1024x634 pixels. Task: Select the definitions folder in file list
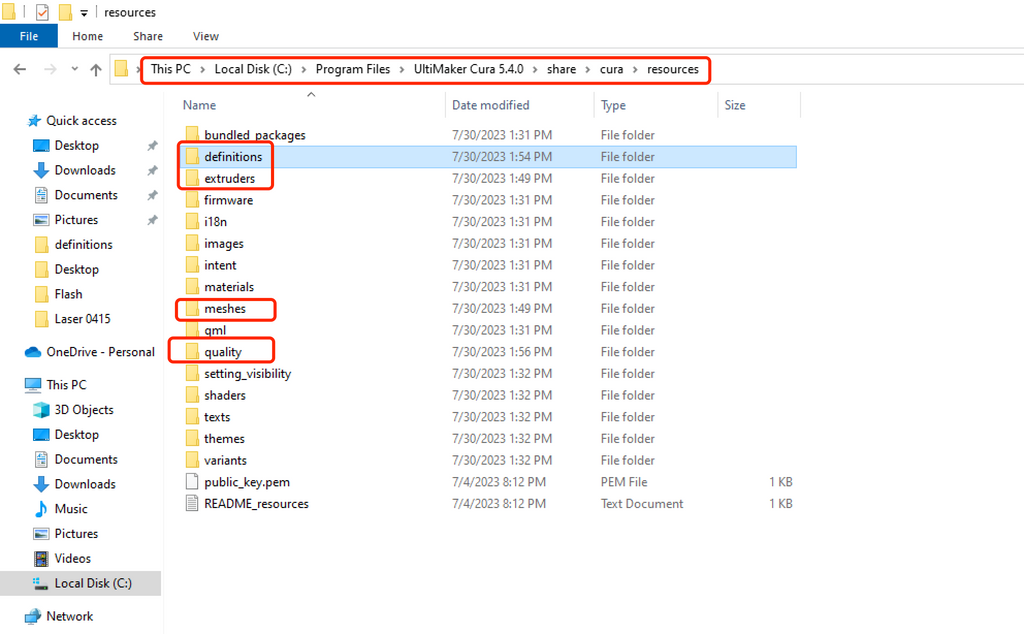[232, 157]
